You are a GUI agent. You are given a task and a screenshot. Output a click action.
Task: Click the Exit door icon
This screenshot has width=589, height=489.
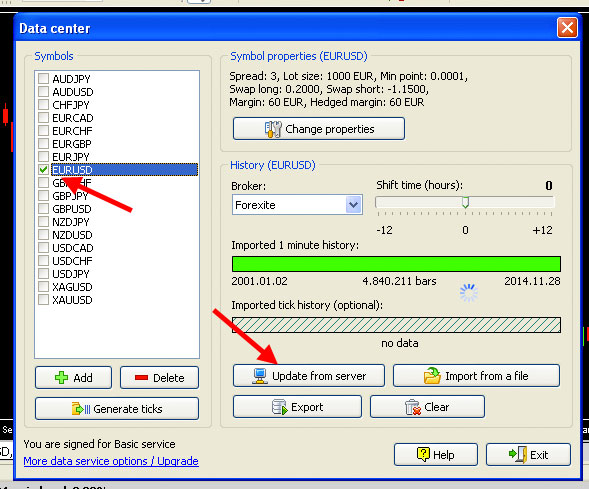[x=518, y=454]
